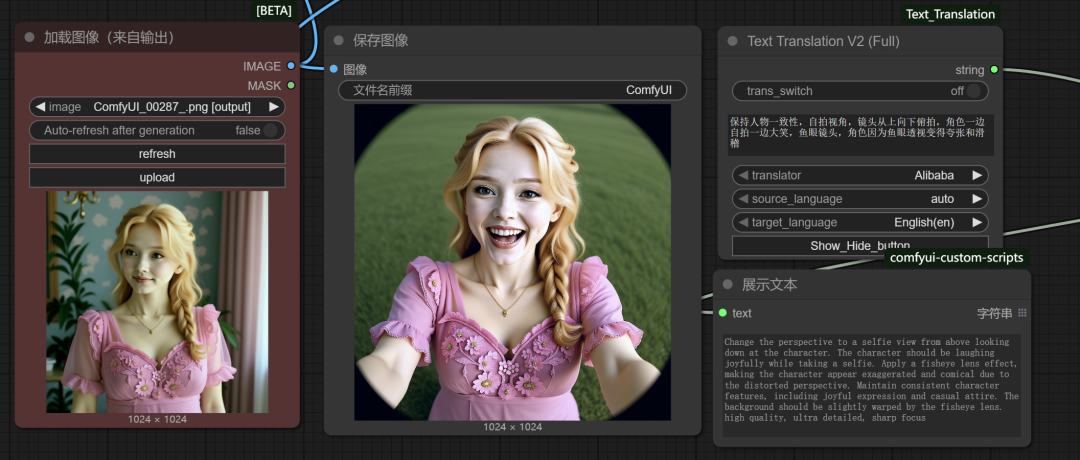Click the loaded image preview thumbnail
Screen dimensions: 1080x460
coord(157,302)
